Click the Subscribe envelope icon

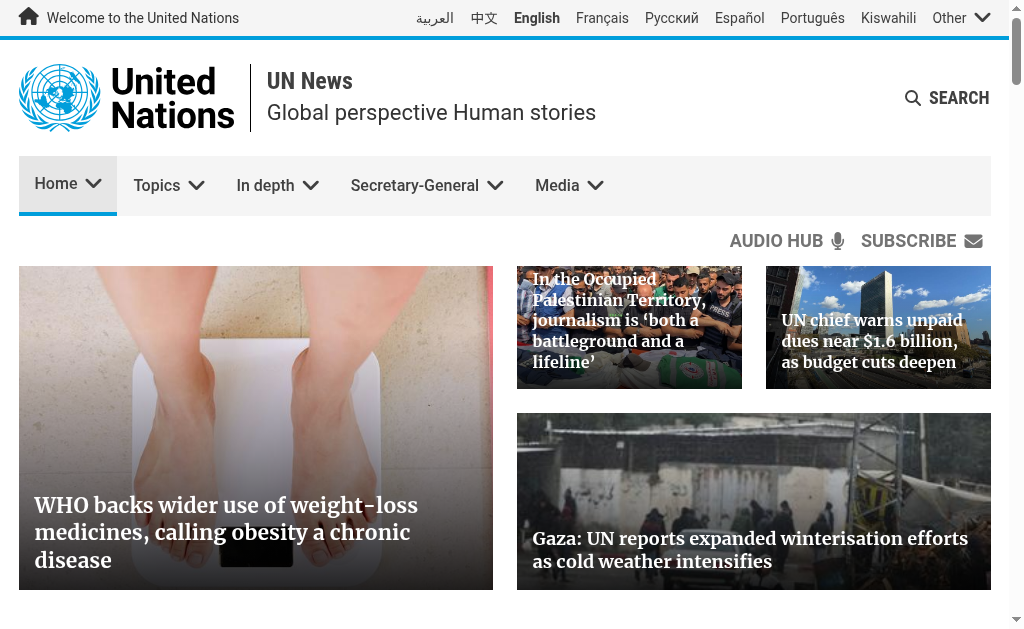973,241
